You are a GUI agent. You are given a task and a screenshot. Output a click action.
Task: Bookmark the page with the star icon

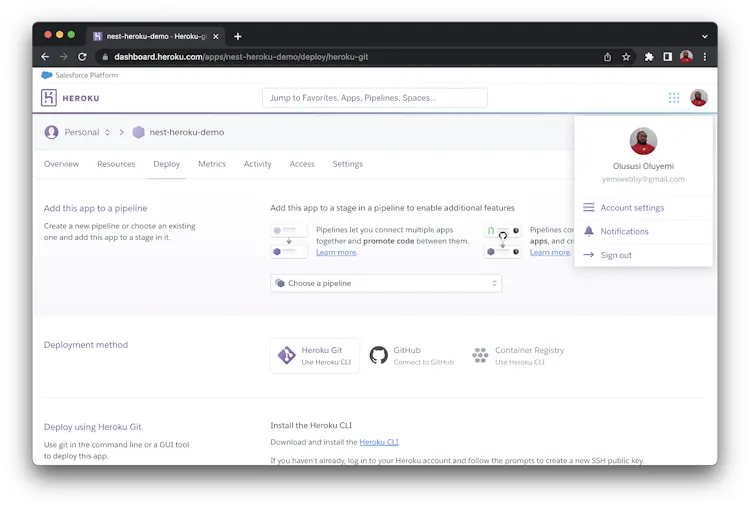(x=626, y=57)
